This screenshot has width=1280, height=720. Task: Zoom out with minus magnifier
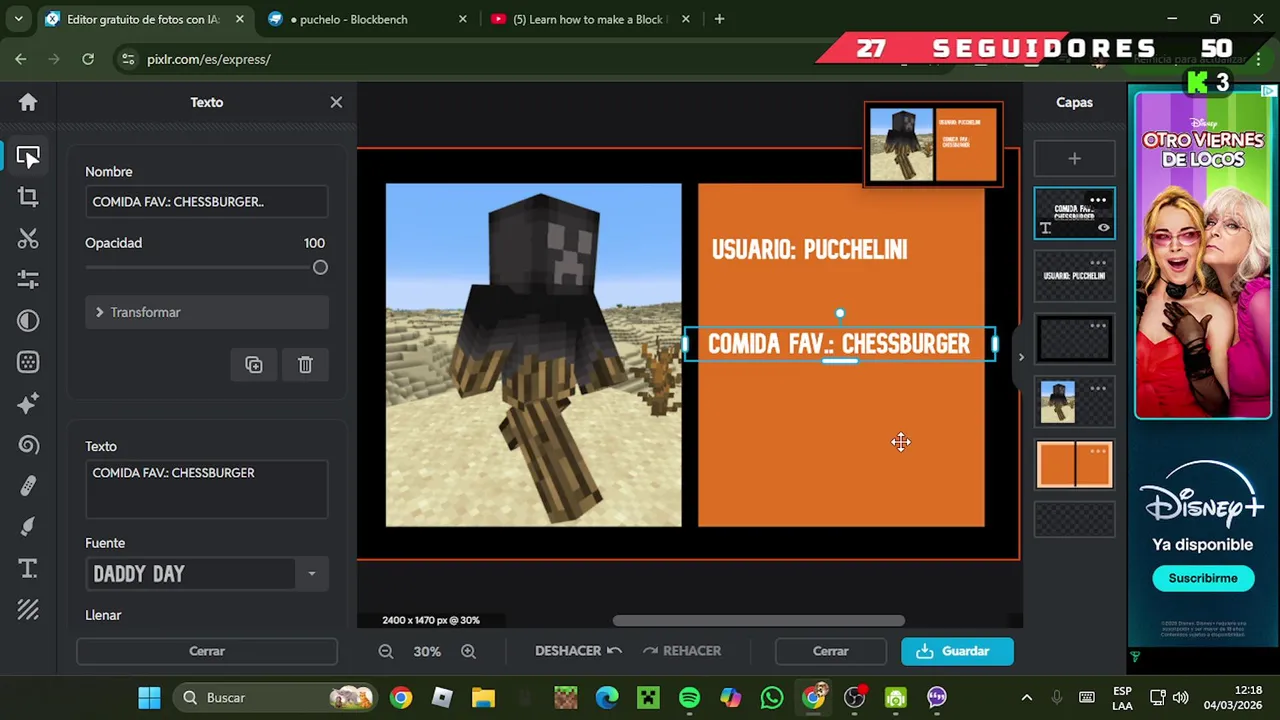(386, 651)
